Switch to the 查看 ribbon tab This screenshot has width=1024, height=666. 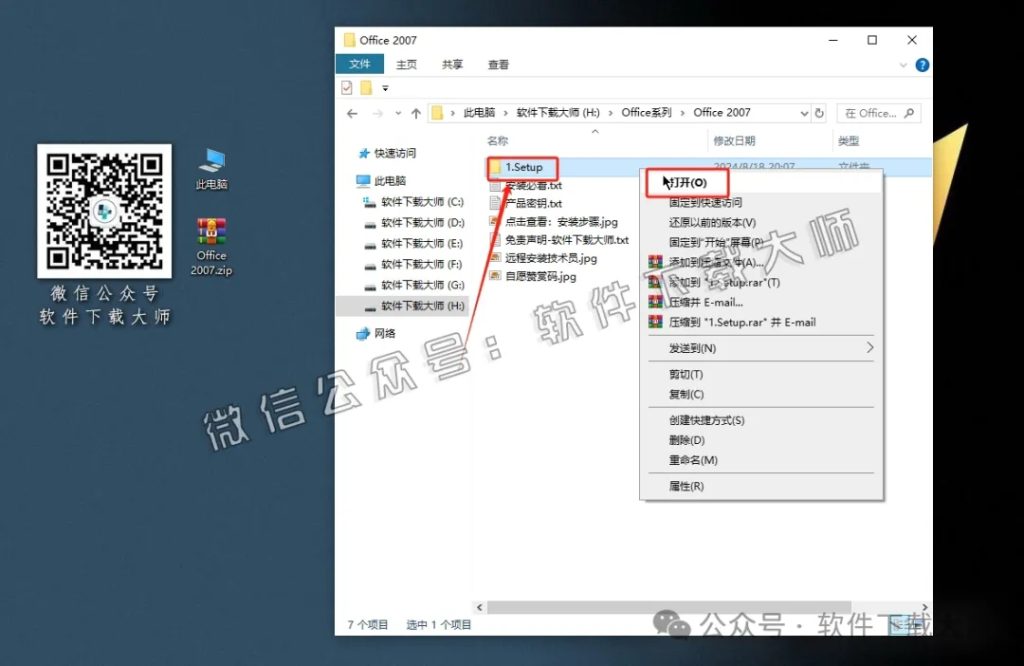pyautogui.click(x=497, y=64)
